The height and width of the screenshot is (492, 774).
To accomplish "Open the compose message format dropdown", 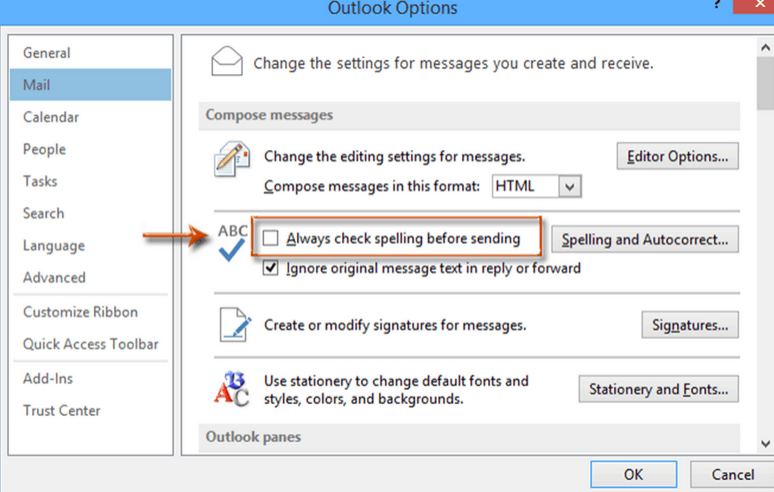I will coord(569,187).
